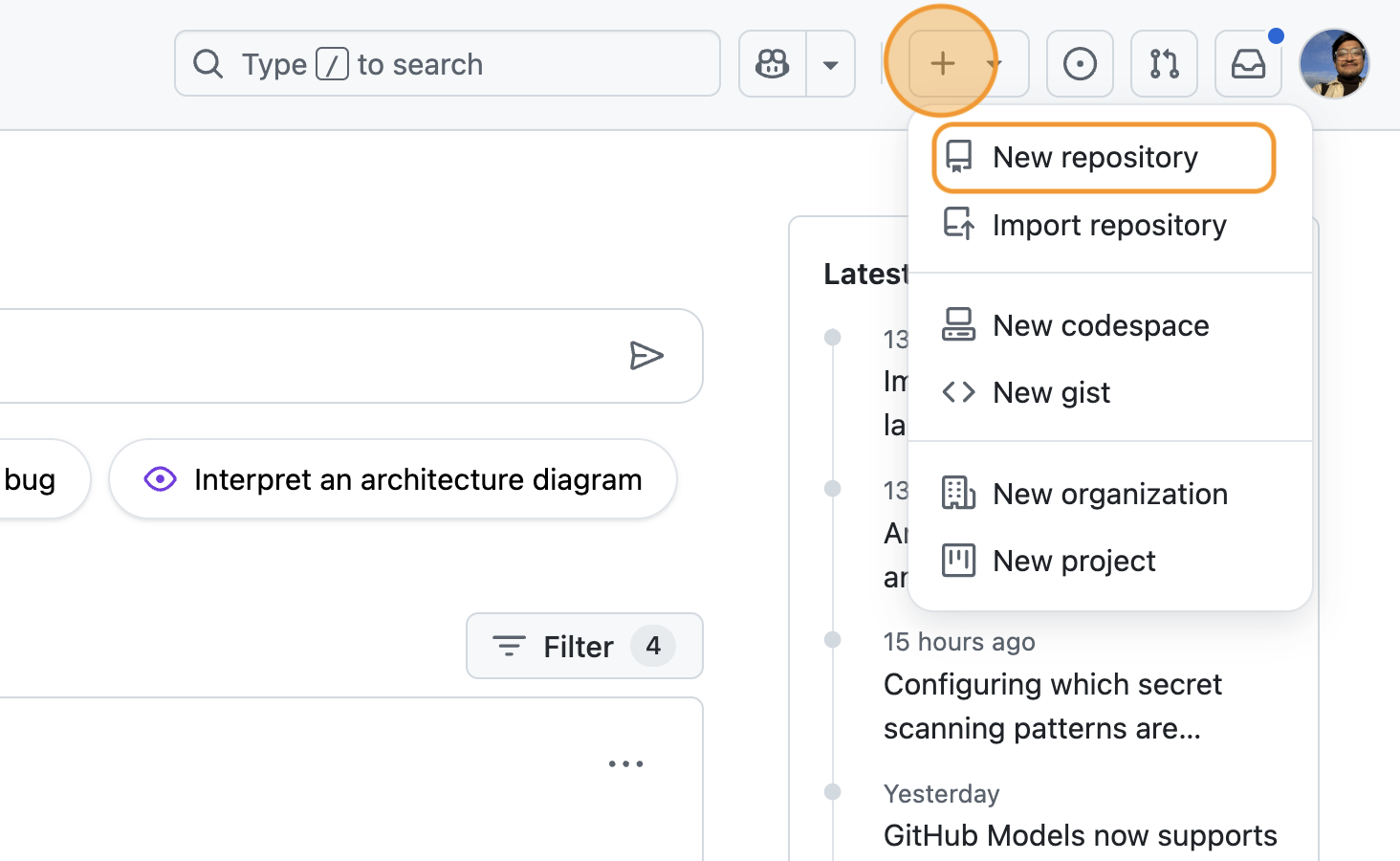Select New repository from the menu
Screen dimensions: 1400x861
[1095, 157]
